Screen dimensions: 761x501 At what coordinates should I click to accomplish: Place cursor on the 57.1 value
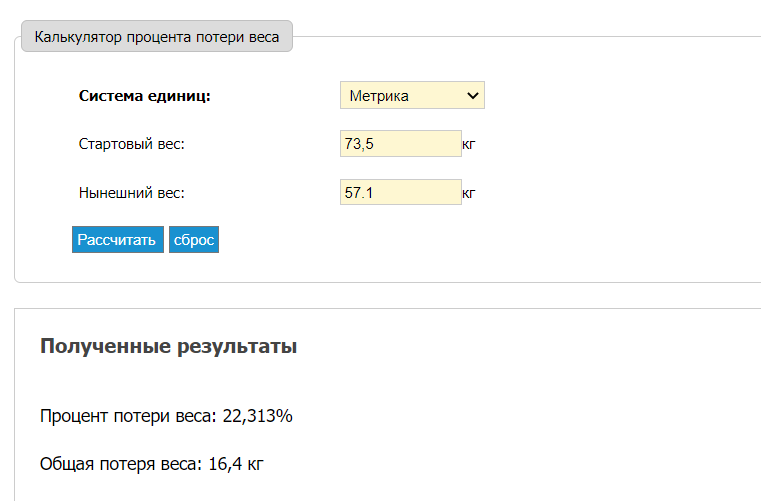point(359,193)
